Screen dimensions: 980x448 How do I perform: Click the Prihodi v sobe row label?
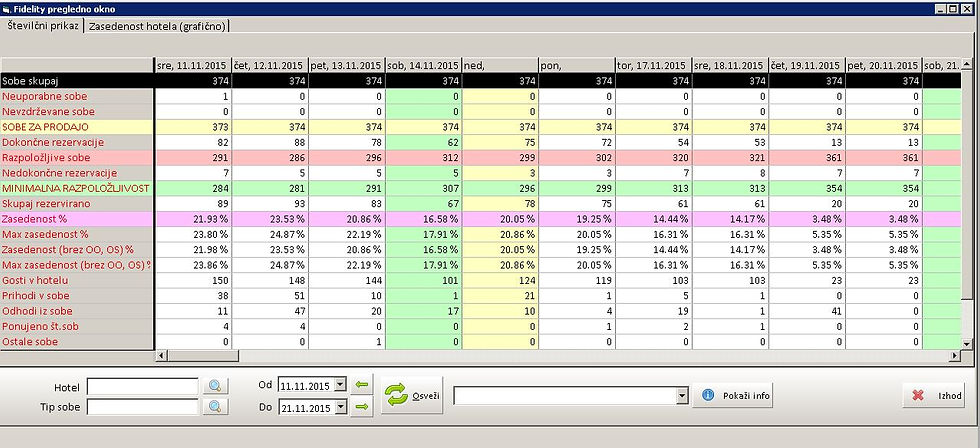coord(77,296)
